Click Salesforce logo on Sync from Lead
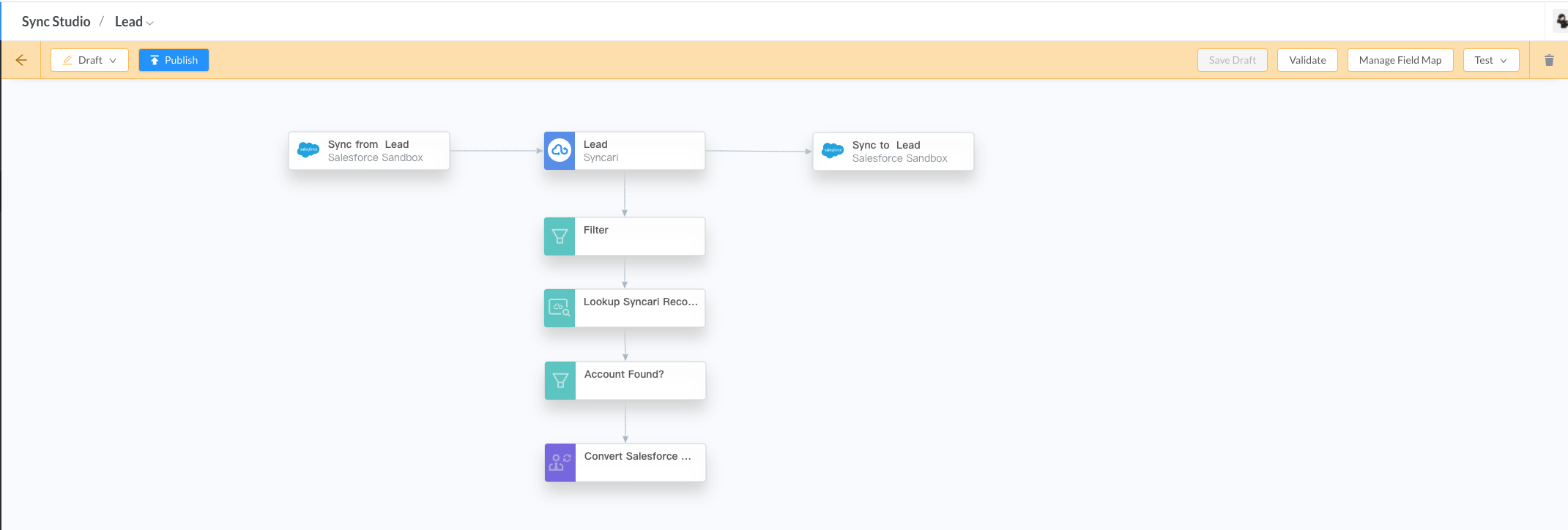 pyautogui.click(x=308, y=150)
